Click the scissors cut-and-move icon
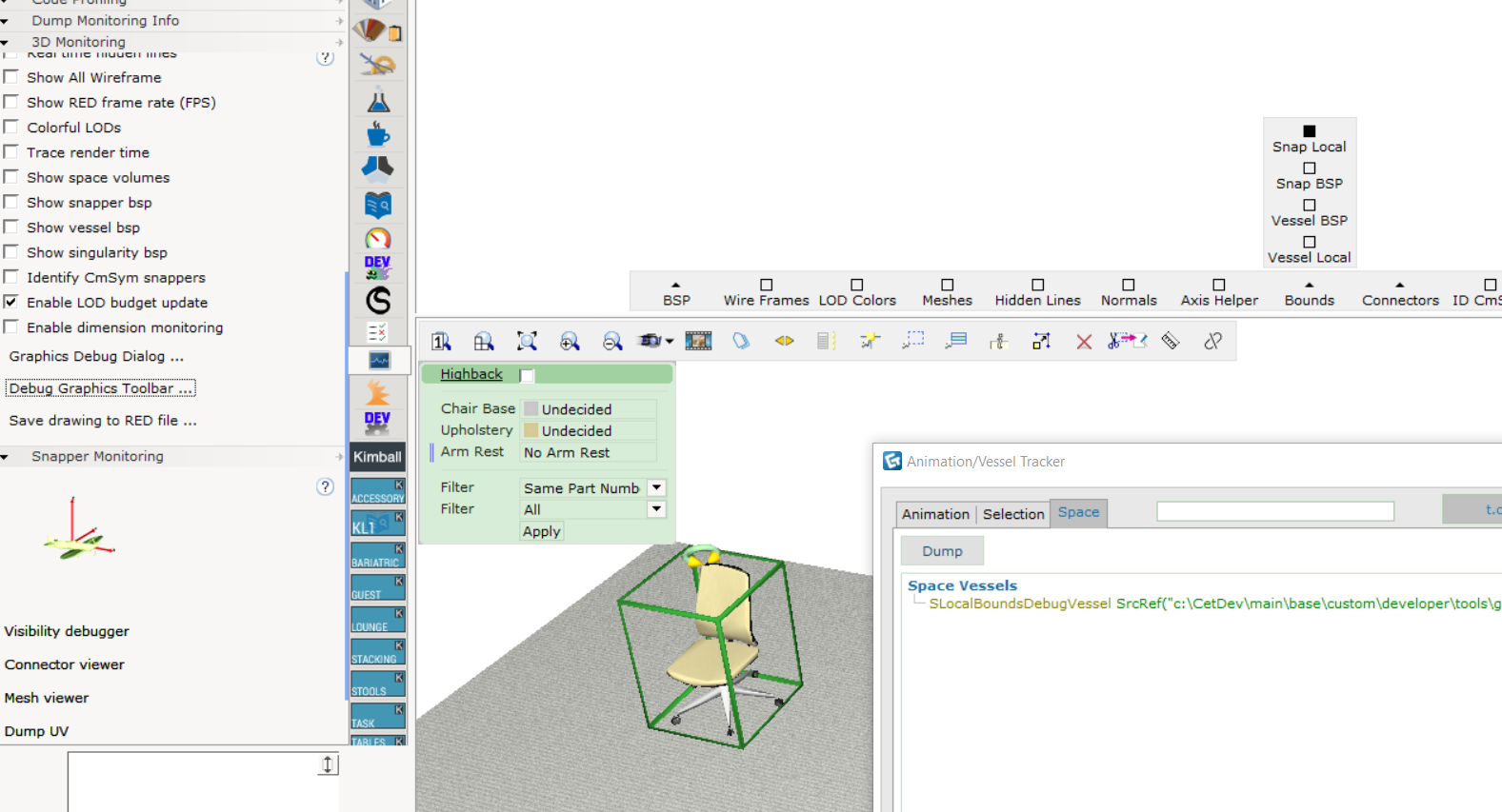 tap(1127, 341)
